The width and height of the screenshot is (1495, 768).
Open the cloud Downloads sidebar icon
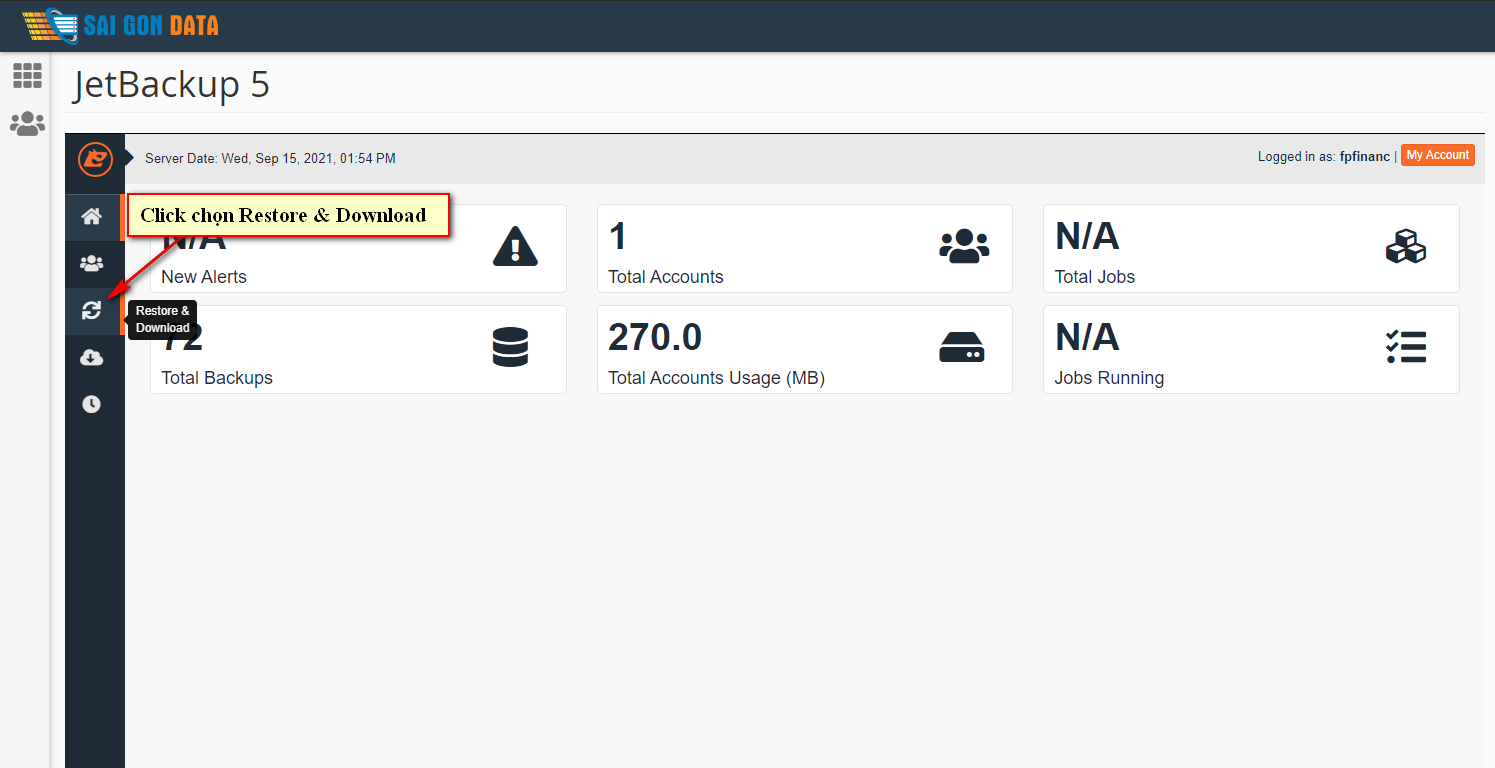point(92,358)
